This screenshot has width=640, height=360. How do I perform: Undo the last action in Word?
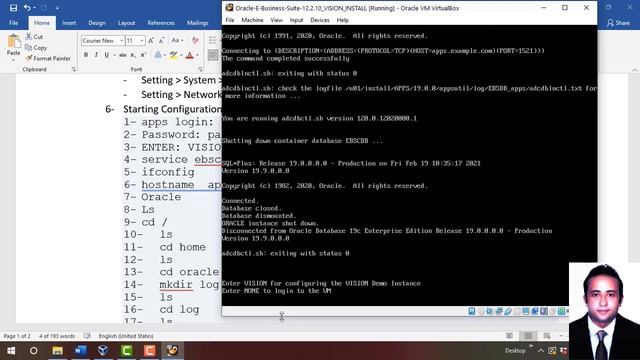pos(27,8)
